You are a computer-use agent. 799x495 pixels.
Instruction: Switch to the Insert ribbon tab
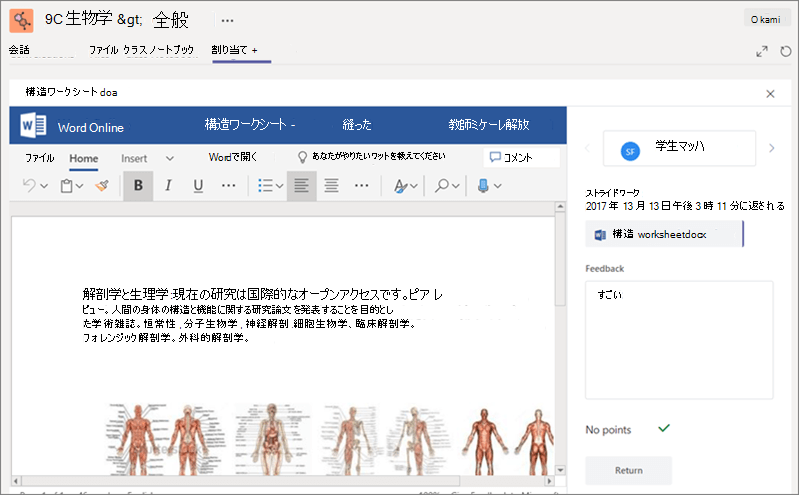click(x=134, y=159)
